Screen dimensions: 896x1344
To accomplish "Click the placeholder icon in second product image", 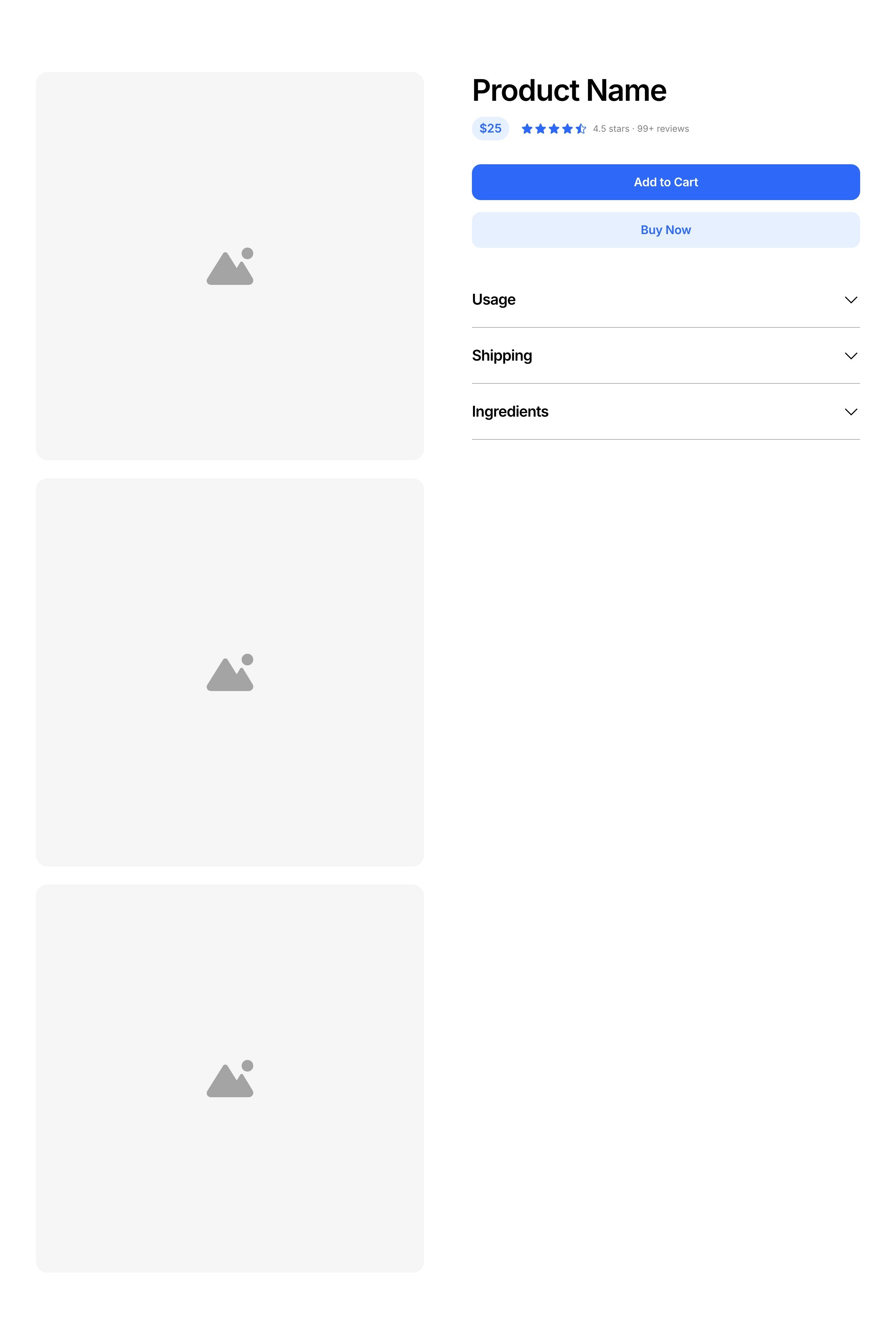I will (230, 673).
